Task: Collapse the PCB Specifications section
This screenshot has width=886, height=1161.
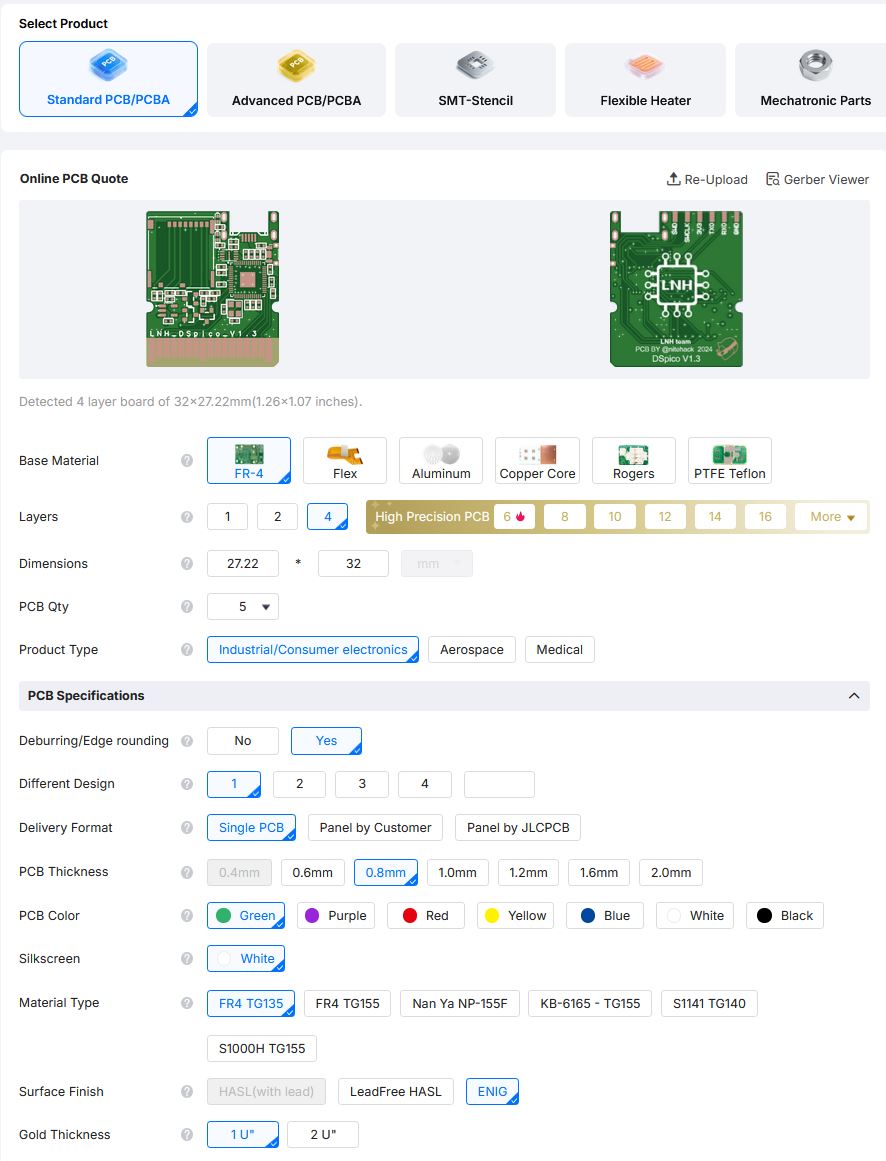Action: pyautogui.click(x=854, y=695)
